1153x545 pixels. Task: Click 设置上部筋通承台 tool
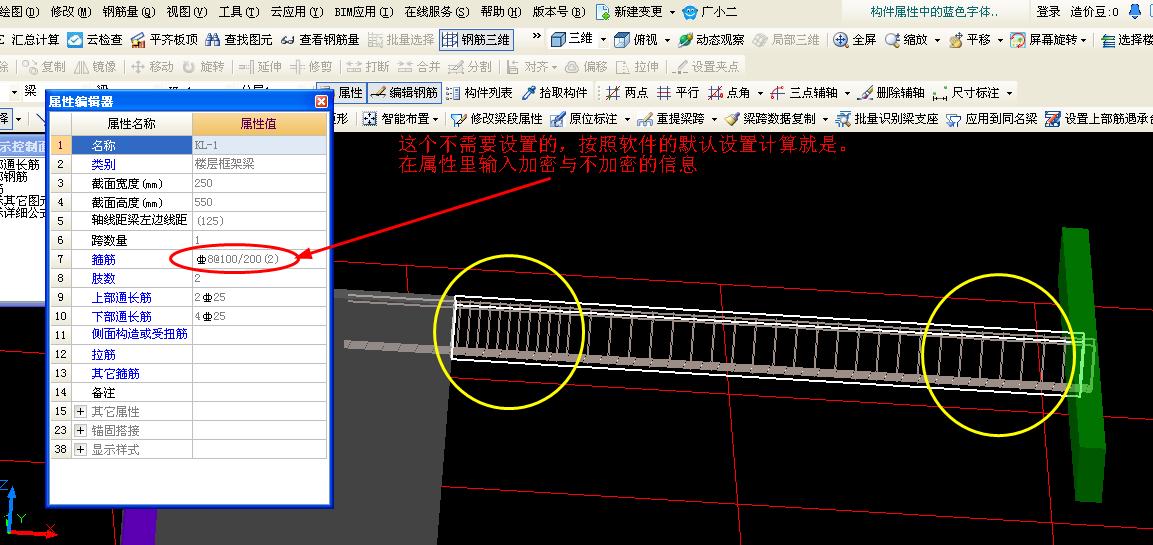tap(1099, 118)
